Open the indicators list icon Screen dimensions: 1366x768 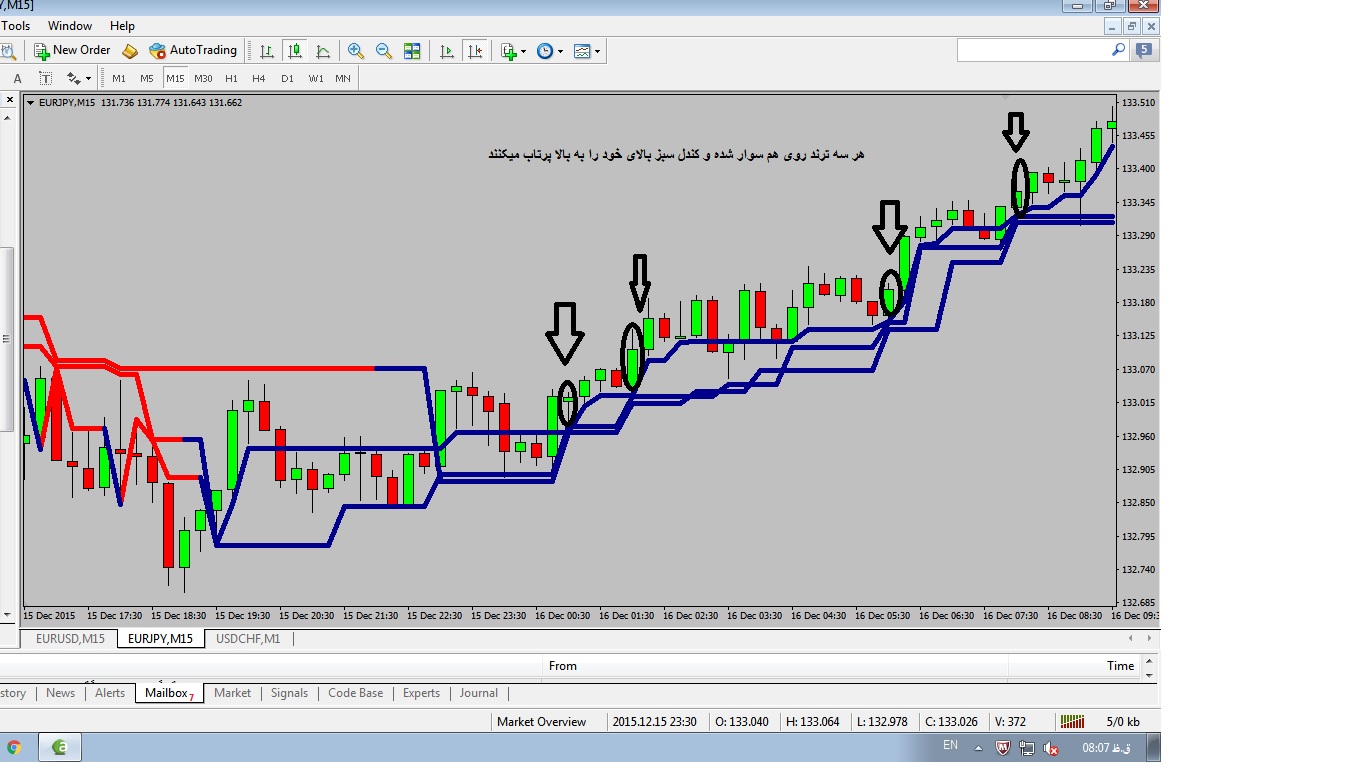point(509,51)
